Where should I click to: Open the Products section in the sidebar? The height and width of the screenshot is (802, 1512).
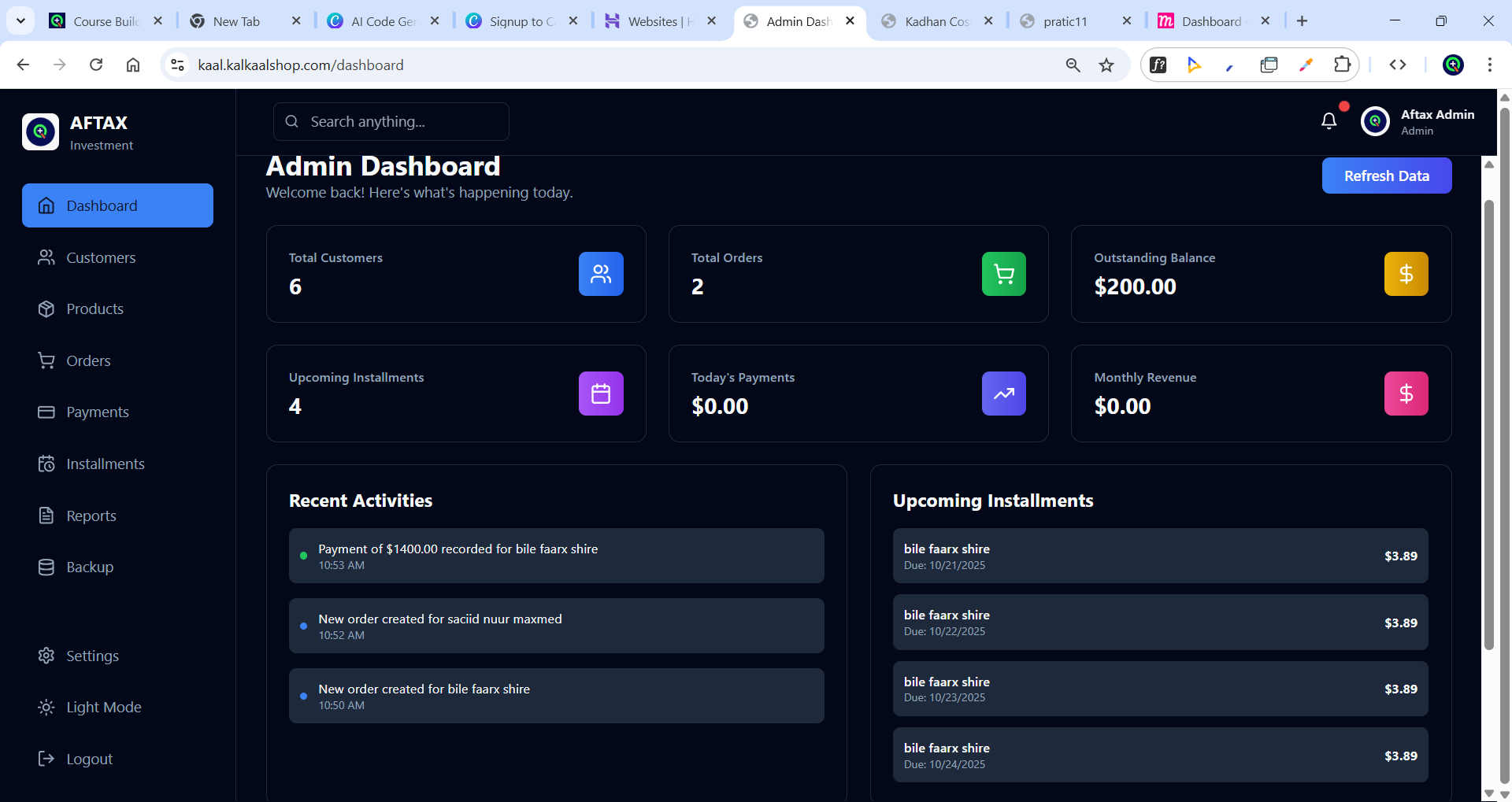(x=94, y=309)
